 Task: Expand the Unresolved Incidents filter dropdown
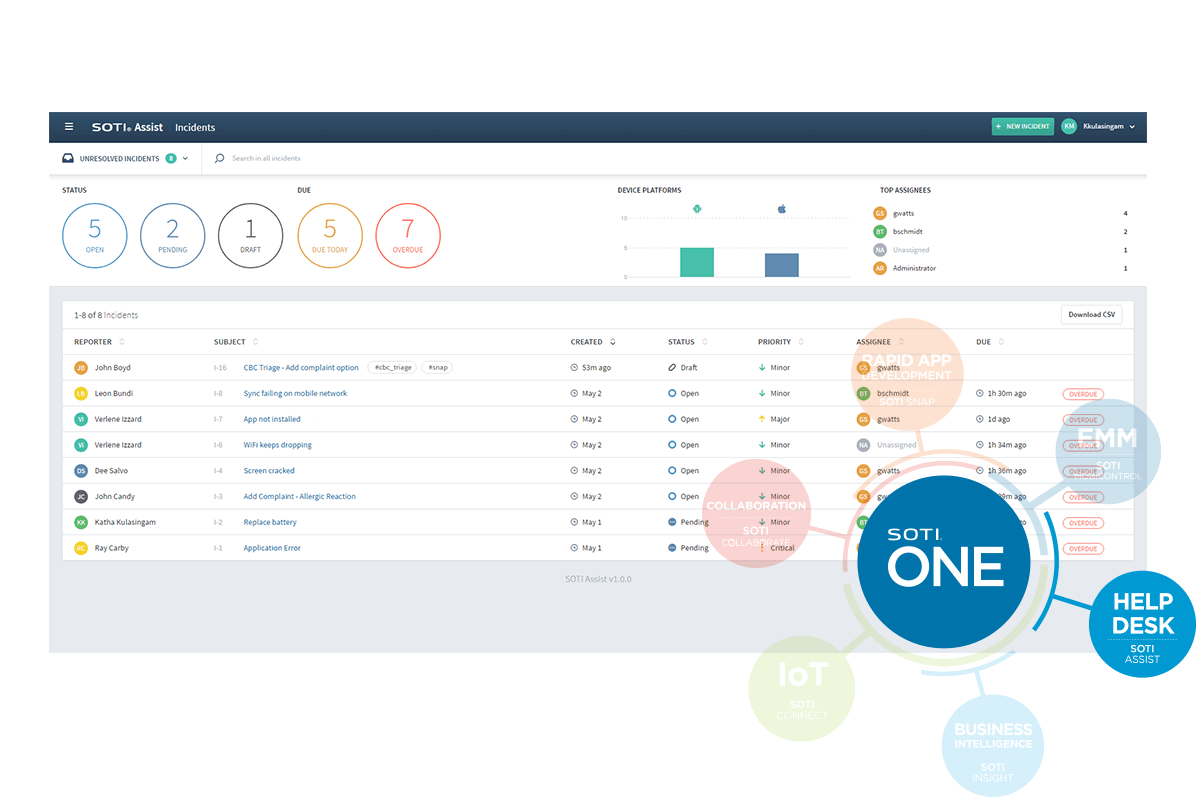(x=185, y=158)
